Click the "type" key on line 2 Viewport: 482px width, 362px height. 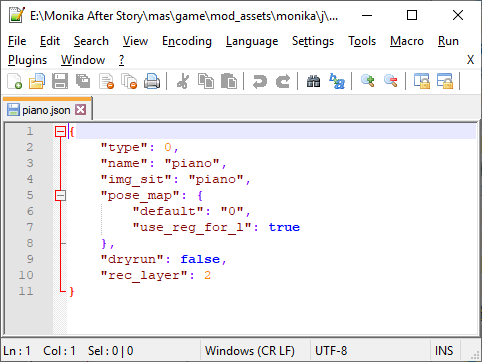coord(124,147)
